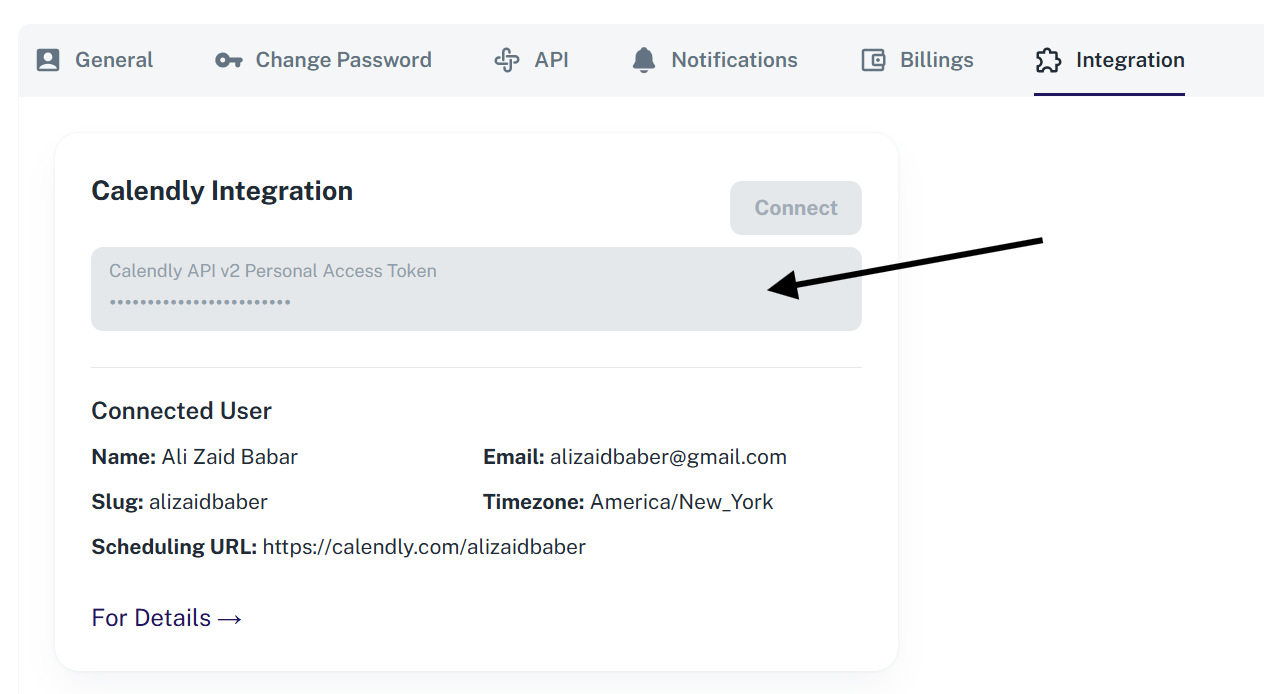
Task: Click the email alizaidbaber@gmail.com
Action: click(x=668, y=457)
